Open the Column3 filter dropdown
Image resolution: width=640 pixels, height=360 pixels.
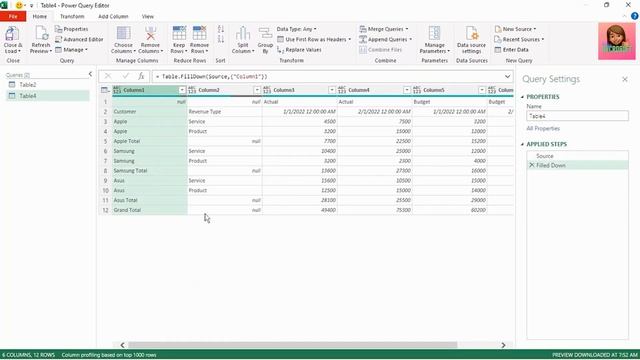tap(332, 90)
